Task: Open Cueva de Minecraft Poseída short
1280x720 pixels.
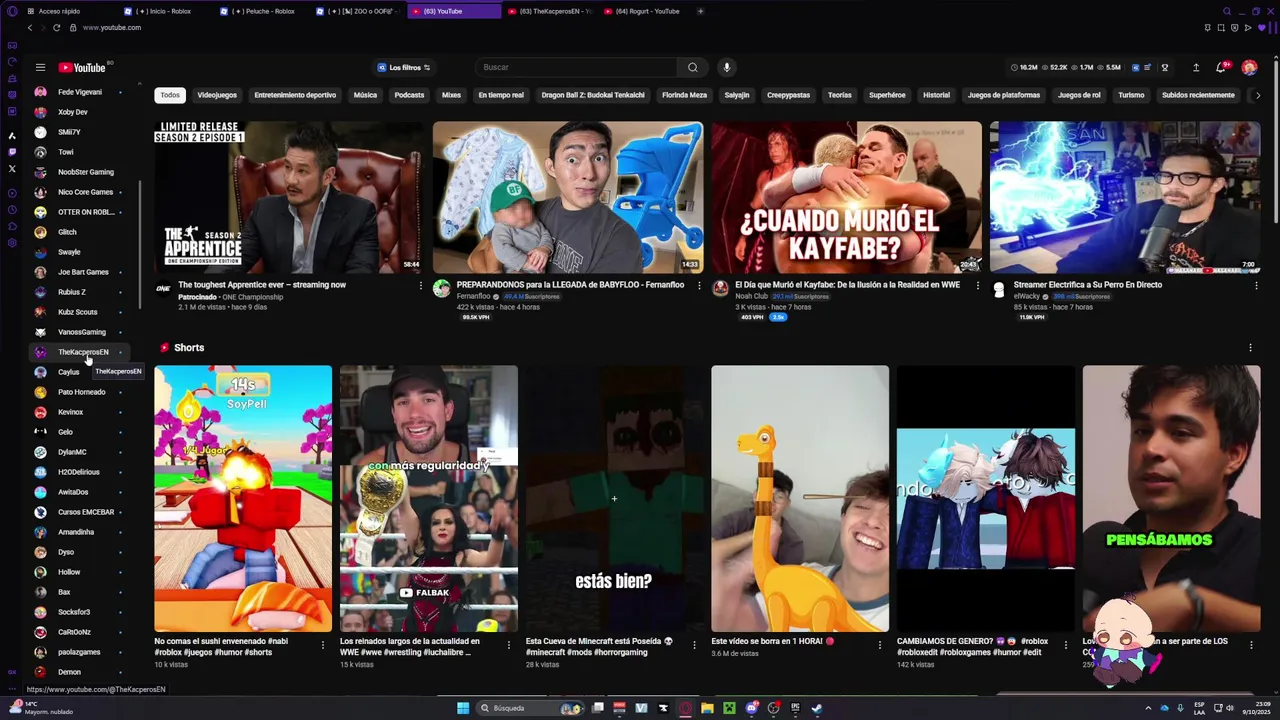Action: (614, 498)
